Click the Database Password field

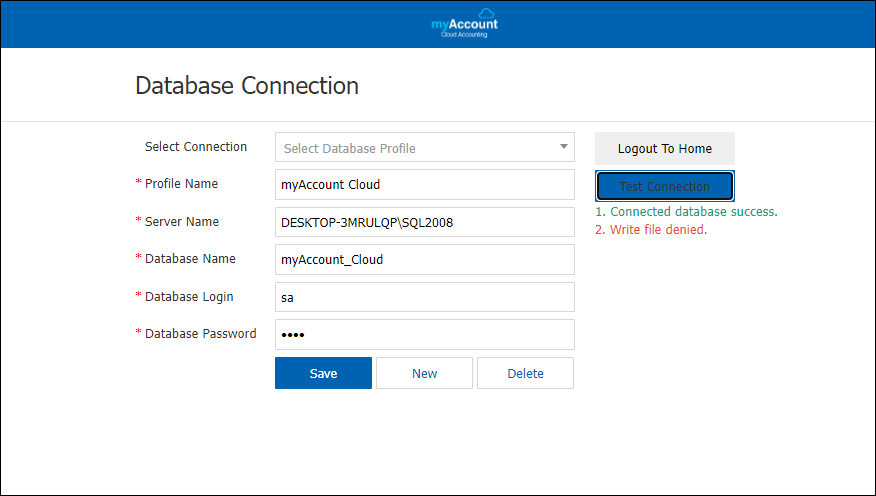(x=425, y=335)
